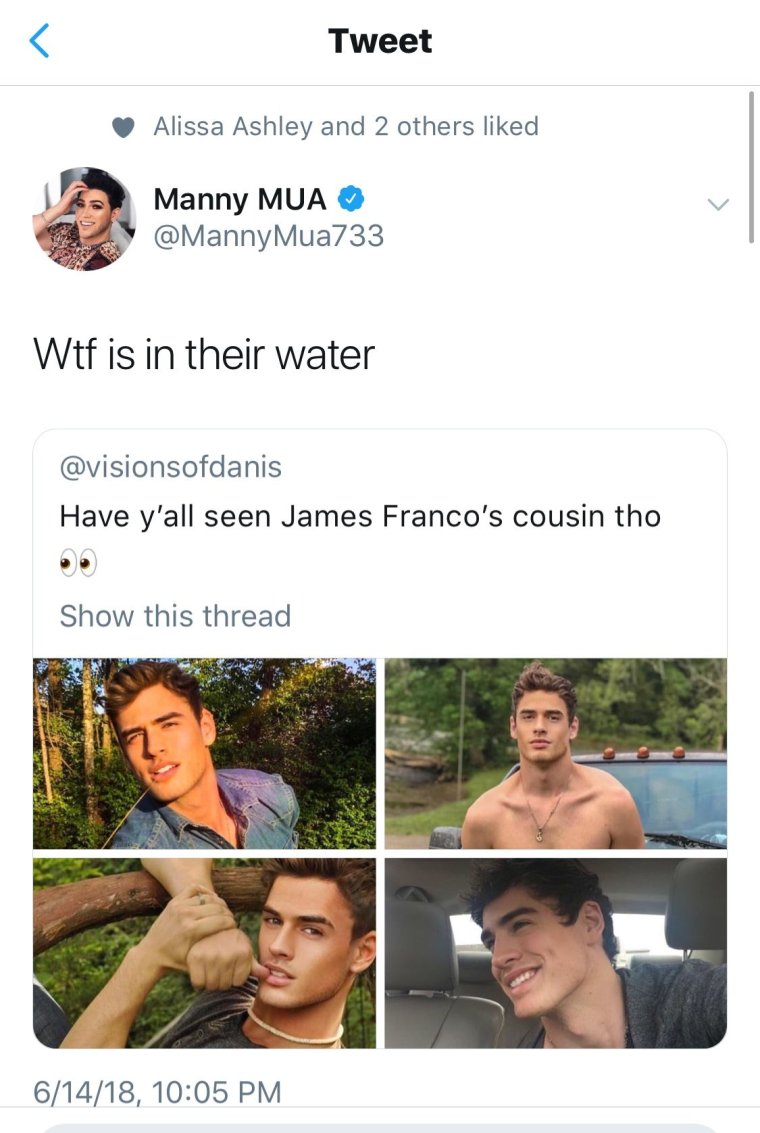Open the @MannyMua733 handle
The height and width of the screenshot is (1133, 760).
click(268, 236)
